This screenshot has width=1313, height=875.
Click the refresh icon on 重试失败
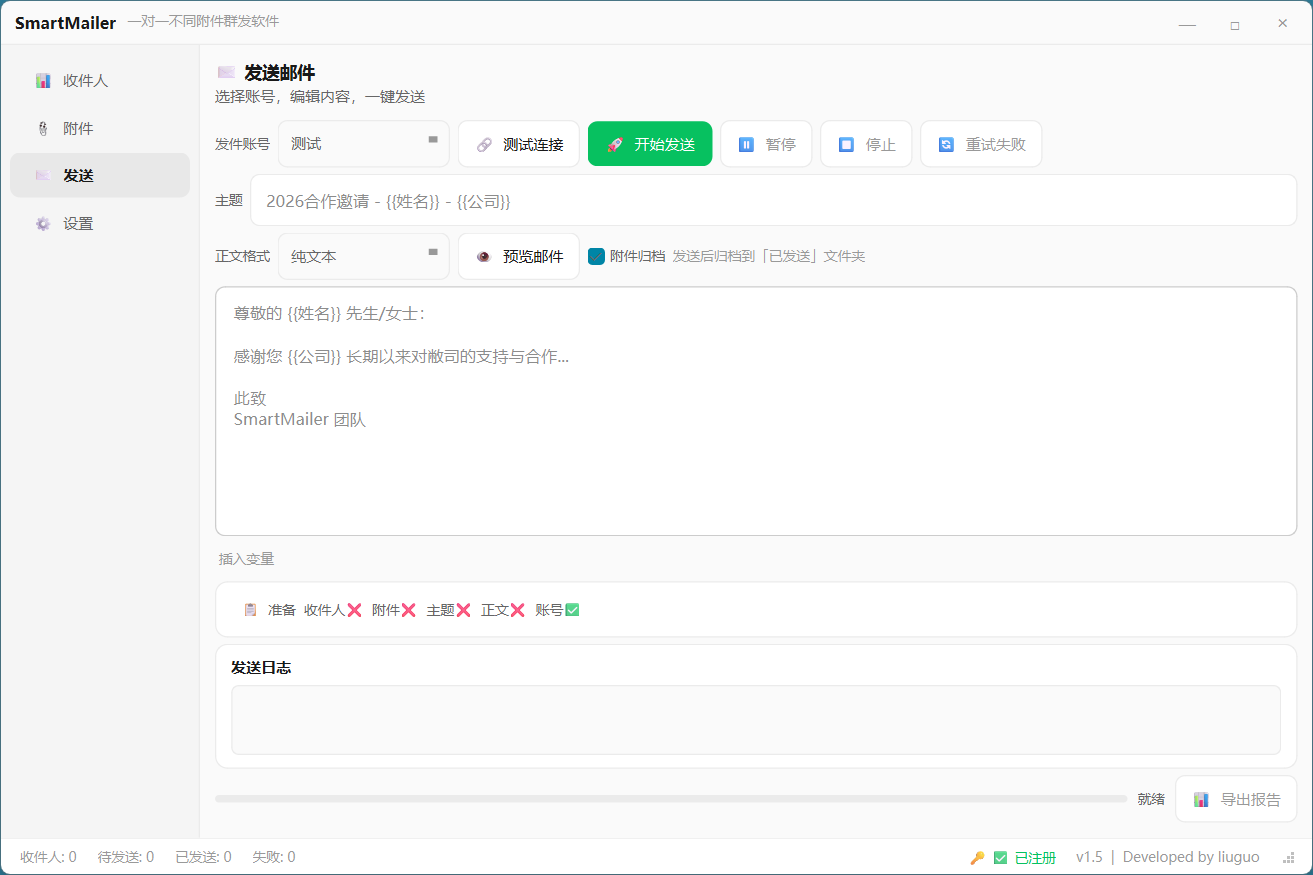click(946, 145)
